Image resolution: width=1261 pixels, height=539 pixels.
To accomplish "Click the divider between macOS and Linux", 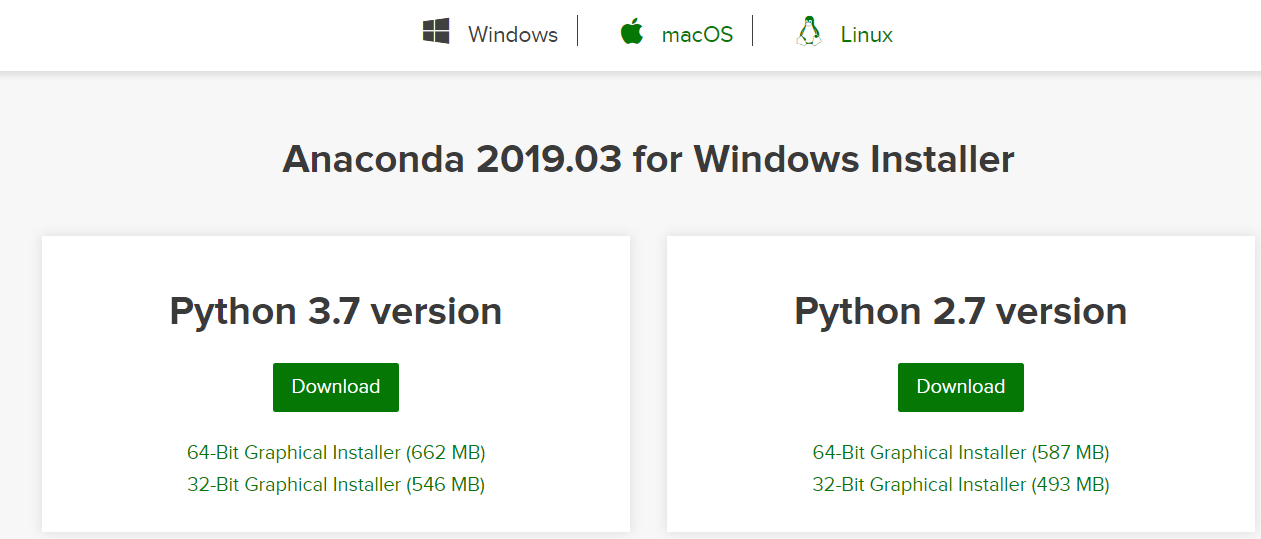I will point(753,31).
